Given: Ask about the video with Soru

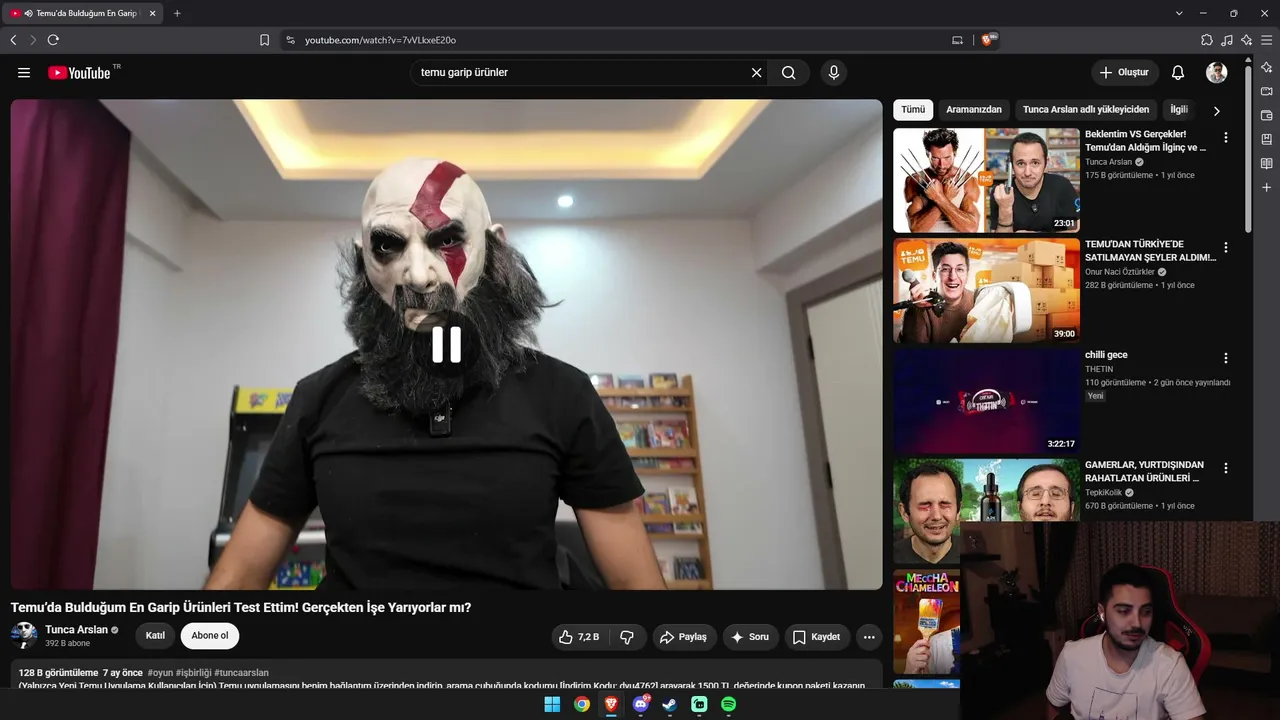Looking at the screenshot, I should (750, 637).
